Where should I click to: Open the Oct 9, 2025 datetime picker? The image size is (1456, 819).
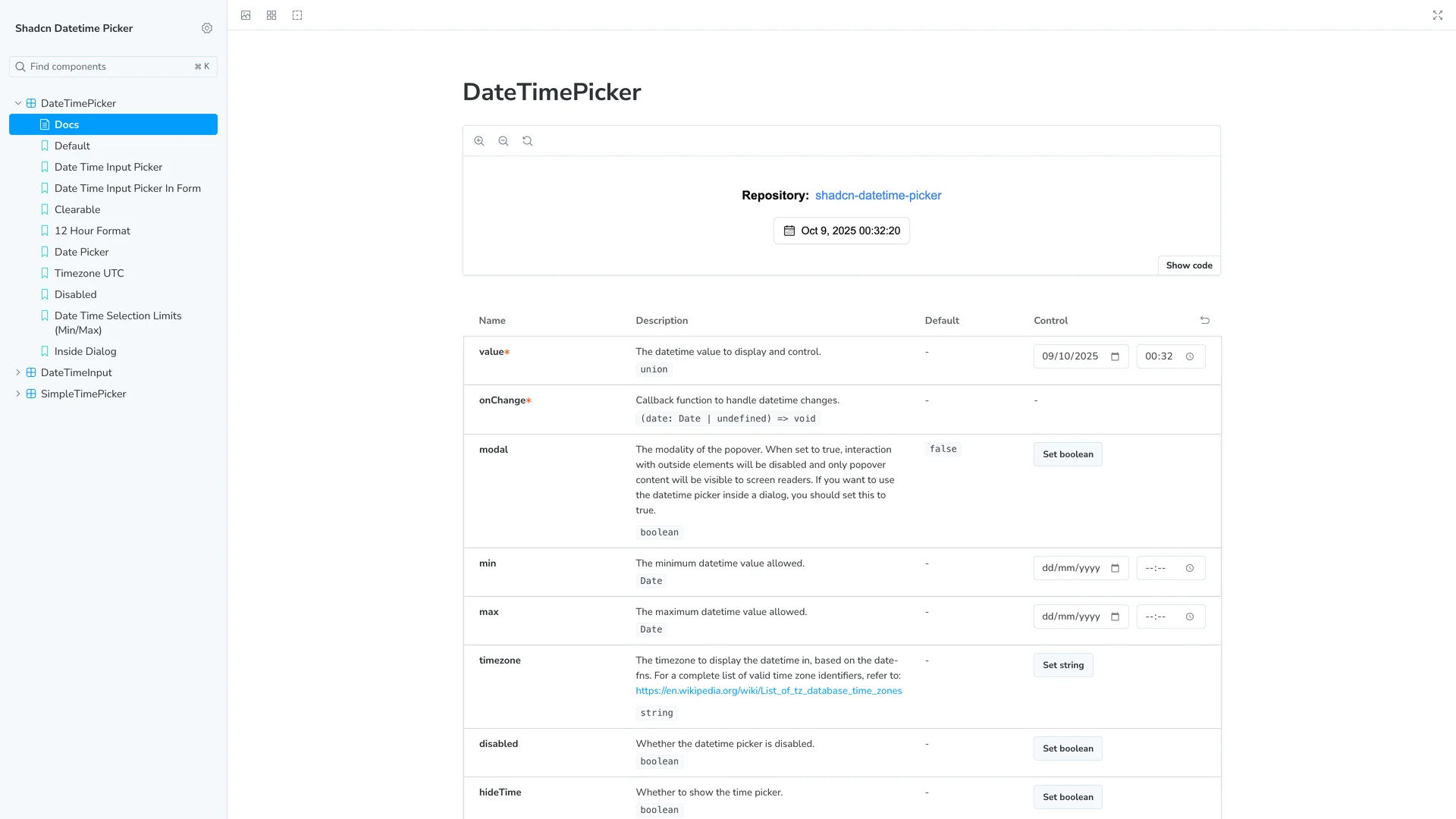842,231
